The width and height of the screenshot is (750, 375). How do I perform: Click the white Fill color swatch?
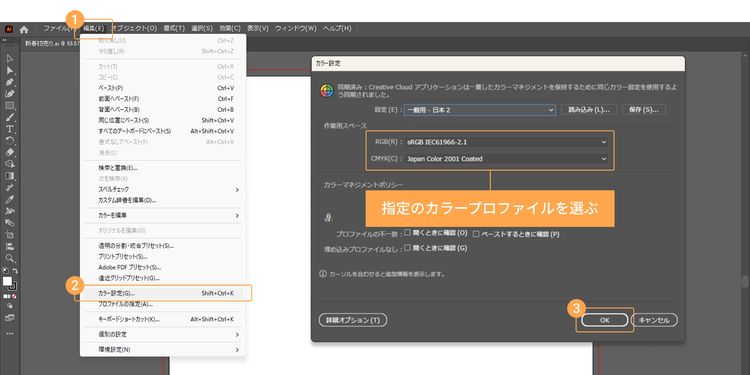tap(7, 282)
